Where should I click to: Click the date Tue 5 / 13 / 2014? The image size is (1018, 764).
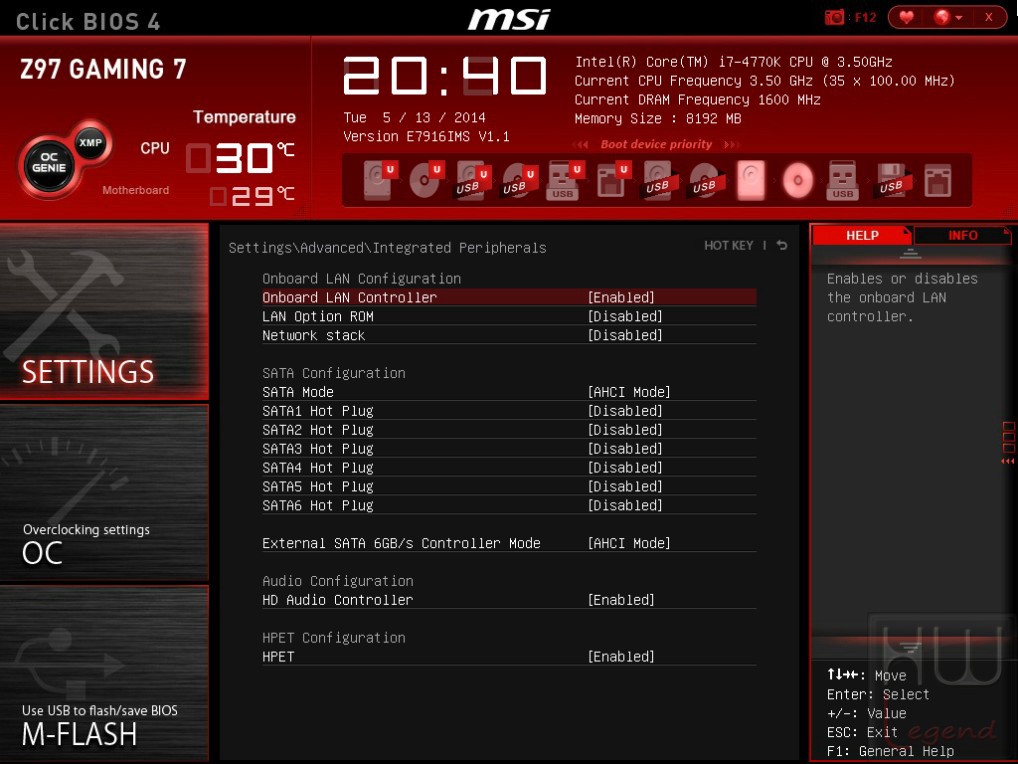[414, 117]
